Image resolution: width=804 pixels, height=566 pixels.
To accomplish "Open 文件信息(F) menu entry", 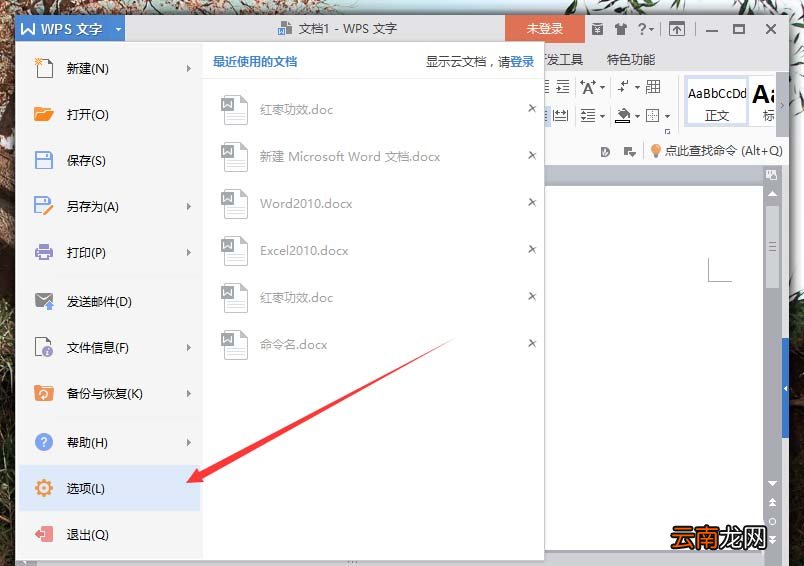I will tap(109, 348).
